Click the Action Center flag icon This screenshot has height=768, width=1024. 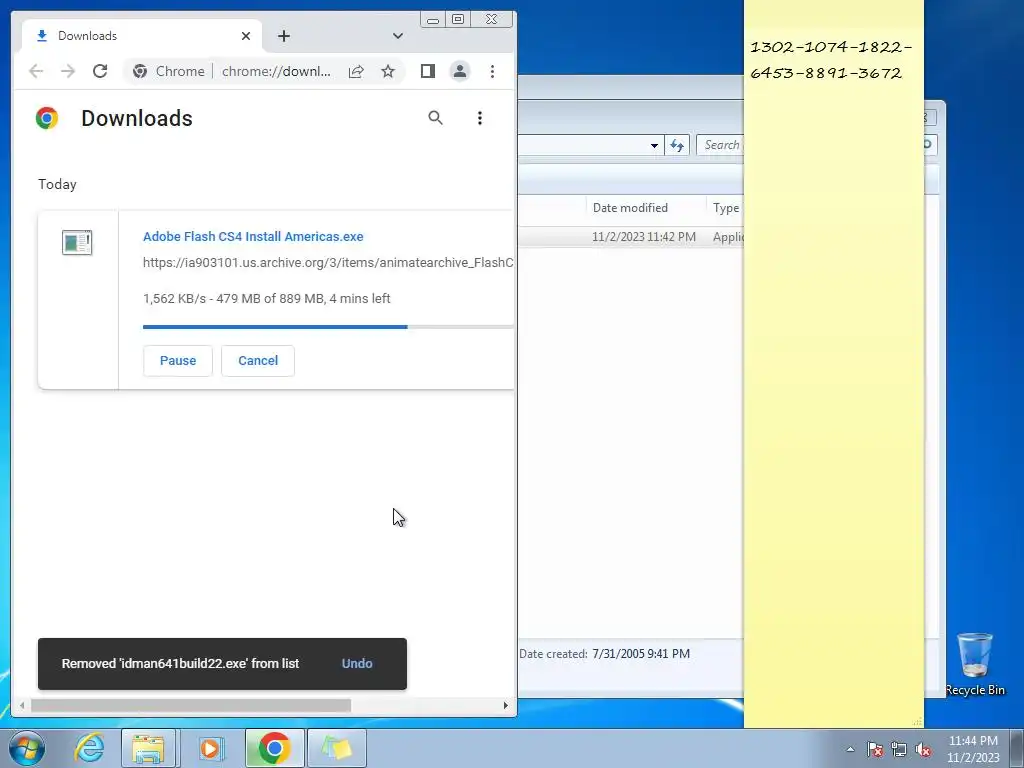coord(875,749)
